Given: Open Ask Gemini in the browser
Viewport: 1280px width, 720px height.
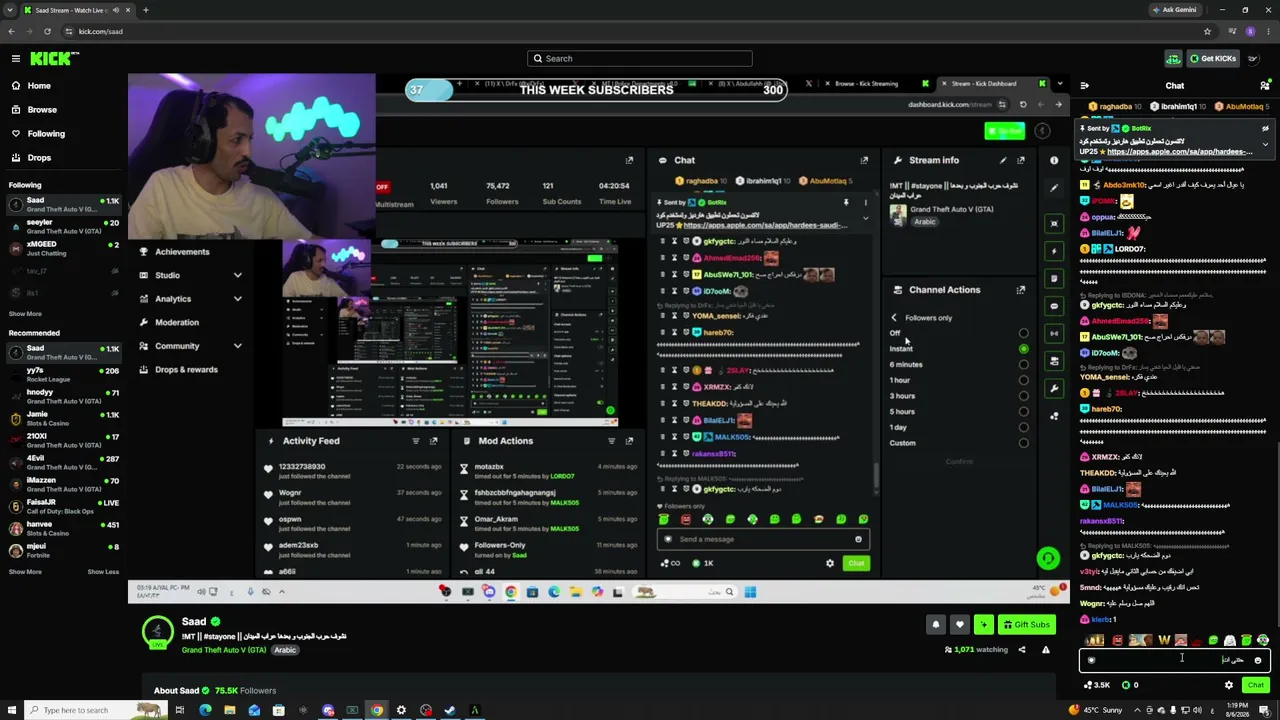Looking at the screenshot, I should point(1174,10).
